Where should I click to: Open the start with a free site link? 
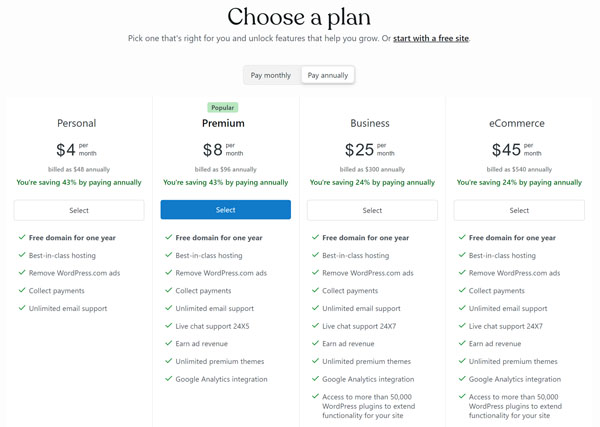point(431,38)
